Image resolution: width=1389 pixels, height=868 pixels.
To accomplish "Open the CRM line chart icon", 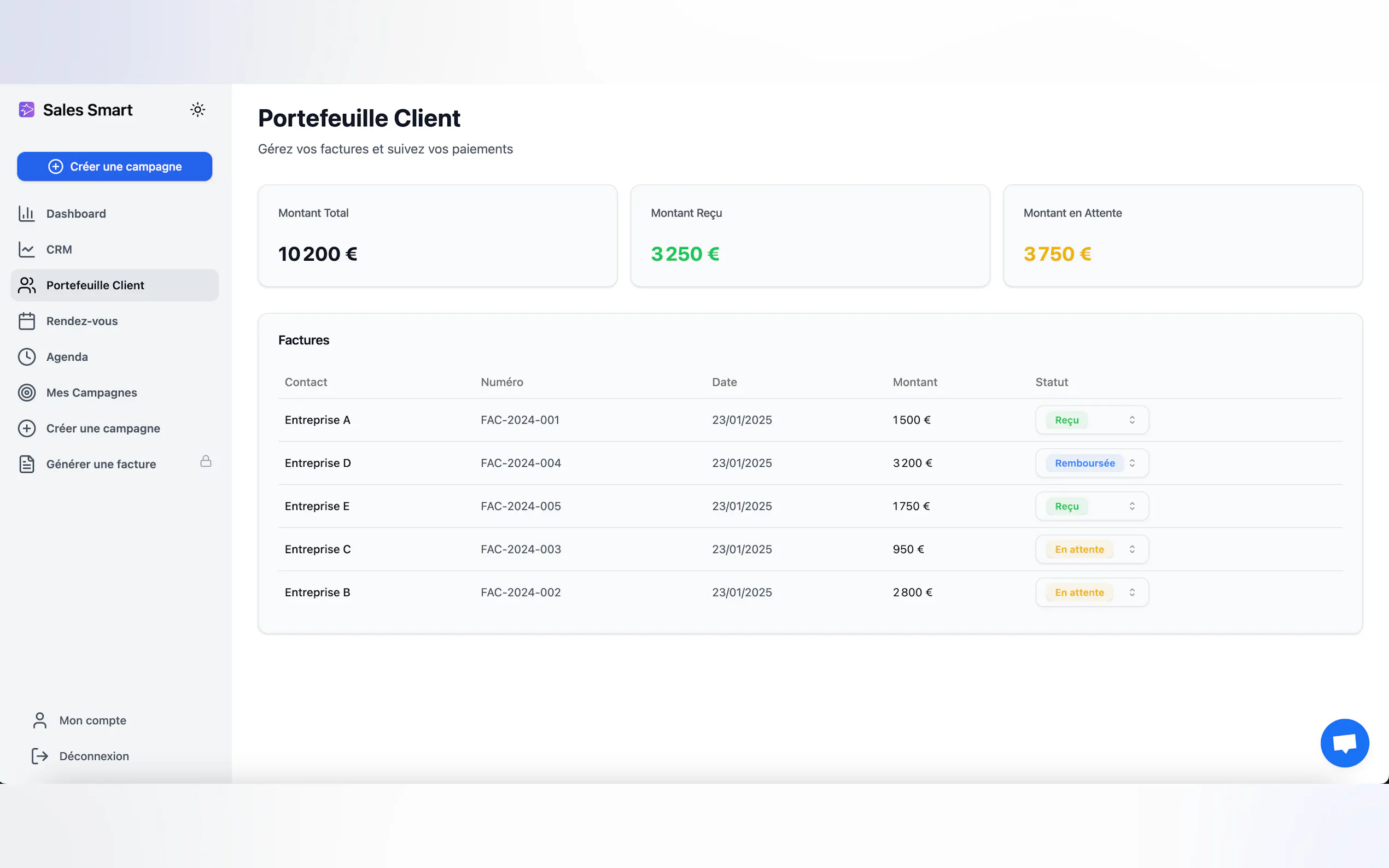I will [x=26, y=249].
